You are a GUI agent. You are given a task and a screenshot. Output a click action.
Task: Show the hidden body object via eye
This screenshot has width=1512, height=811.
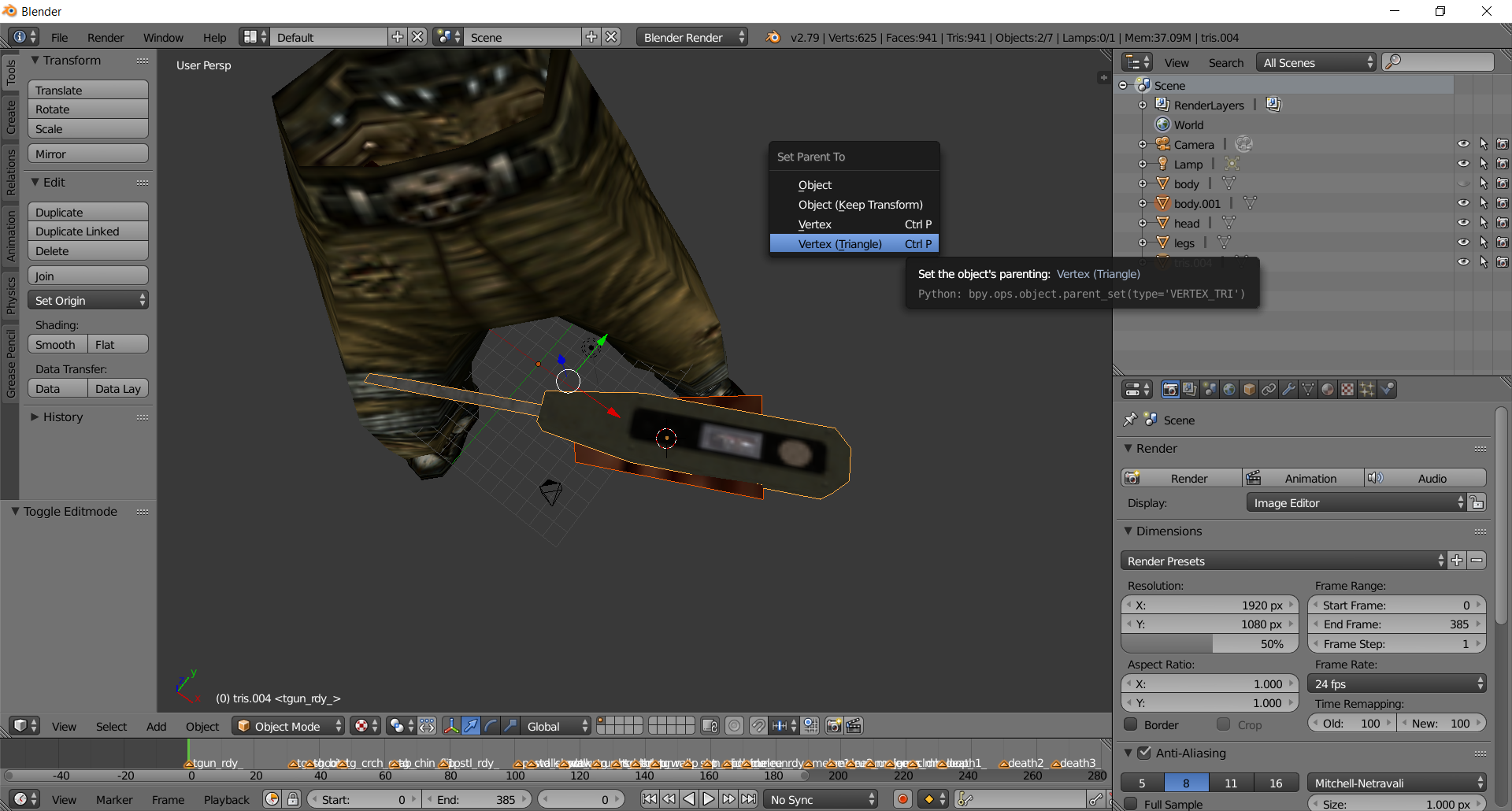pyautogui.click(x=1463, y=183)
